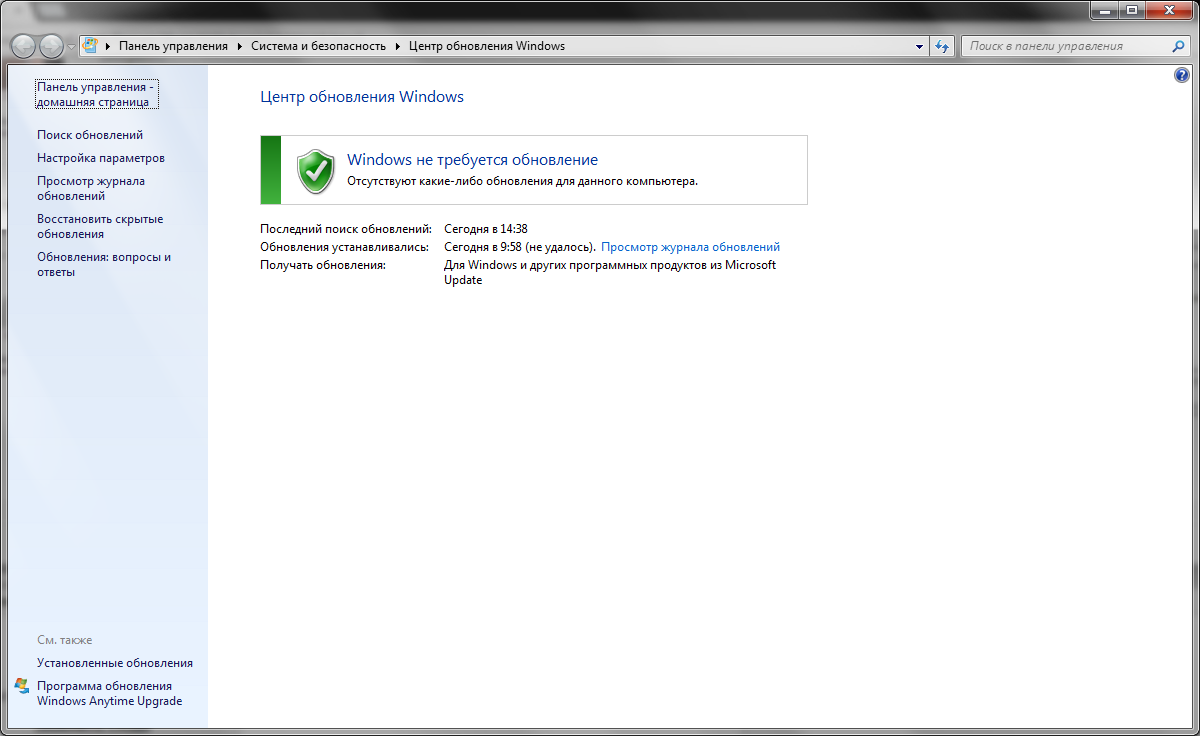Click the Windows Anytime Upgrade flag icon

pos(23,686)
